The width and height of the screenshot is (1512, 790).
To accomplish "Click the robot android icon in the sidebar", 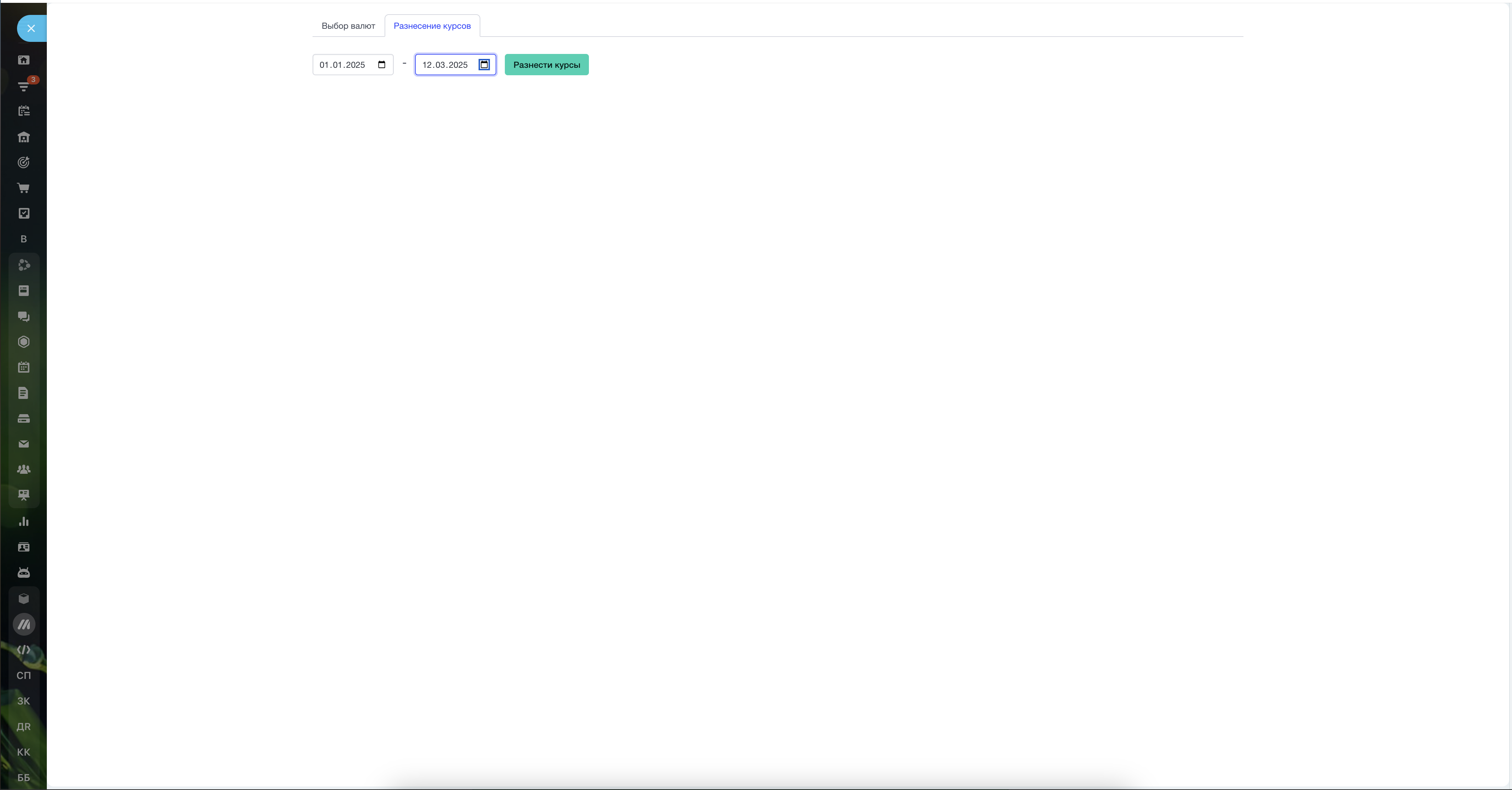I will (x=23, y=573).
